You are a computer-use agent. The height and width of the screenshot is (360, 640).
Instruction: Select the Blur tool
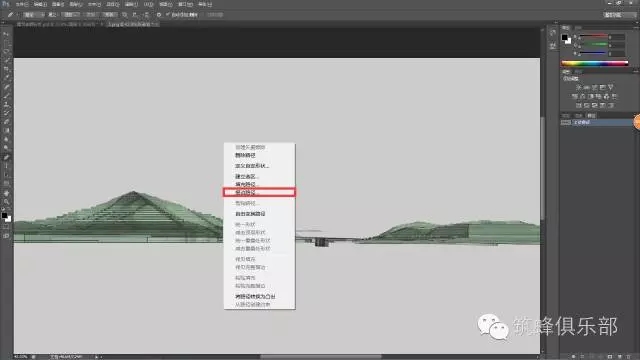coord(6,140)
